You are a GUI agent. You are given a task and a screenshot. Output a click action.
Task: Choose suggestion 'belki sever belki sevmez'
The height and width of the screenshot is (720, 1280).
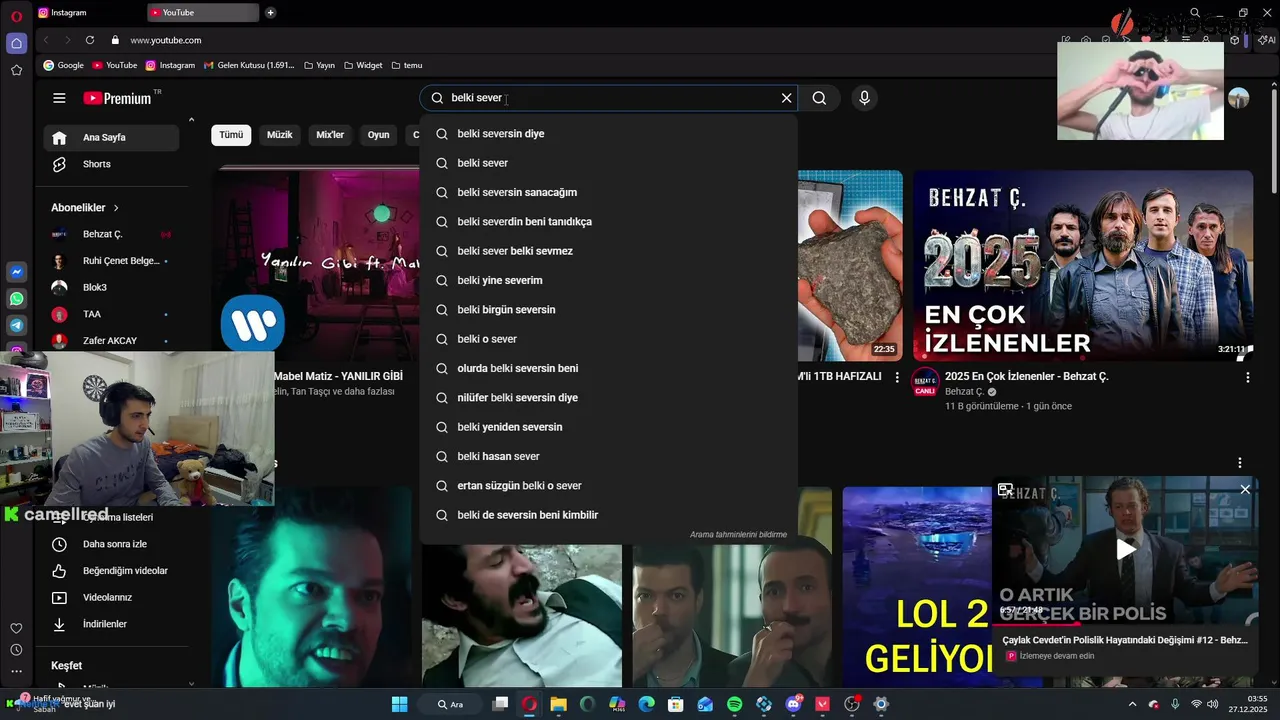tap(609, 251)
